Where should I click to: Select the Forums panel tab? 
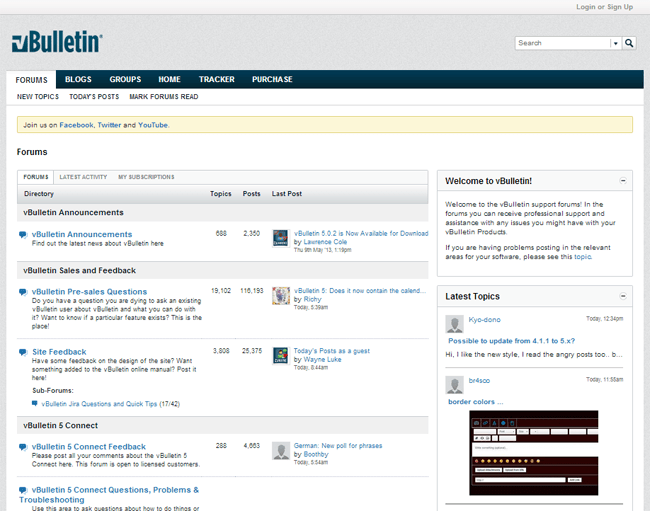click(x=36, y=177)
